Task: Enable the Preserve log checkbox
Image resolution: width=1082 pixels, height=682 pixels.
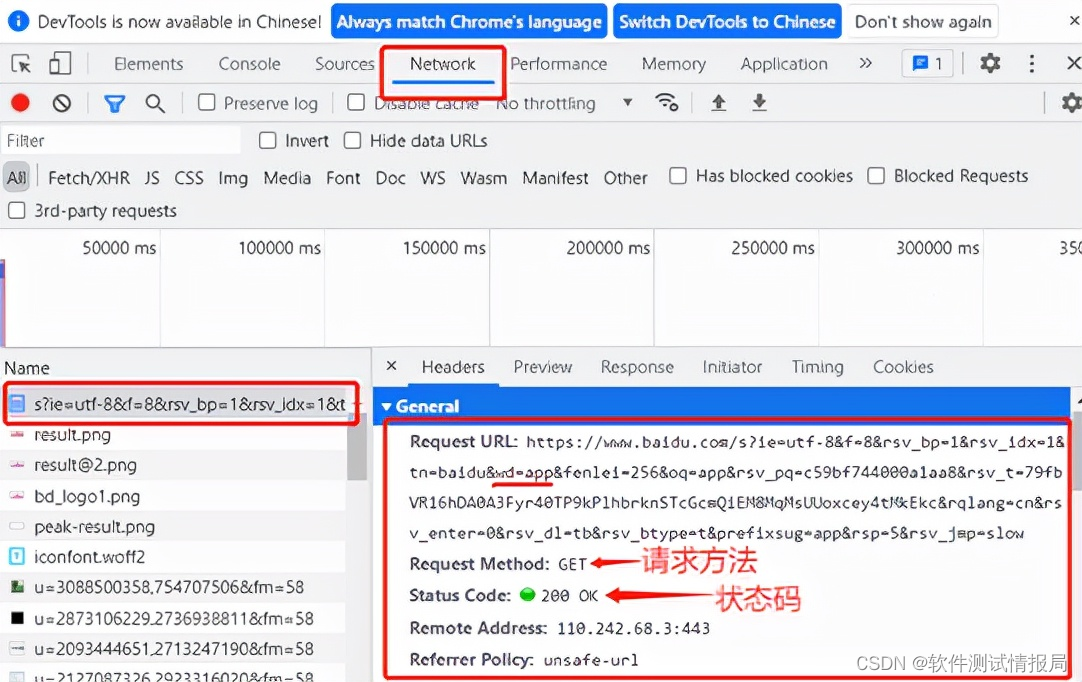Action: pos(206,102)
